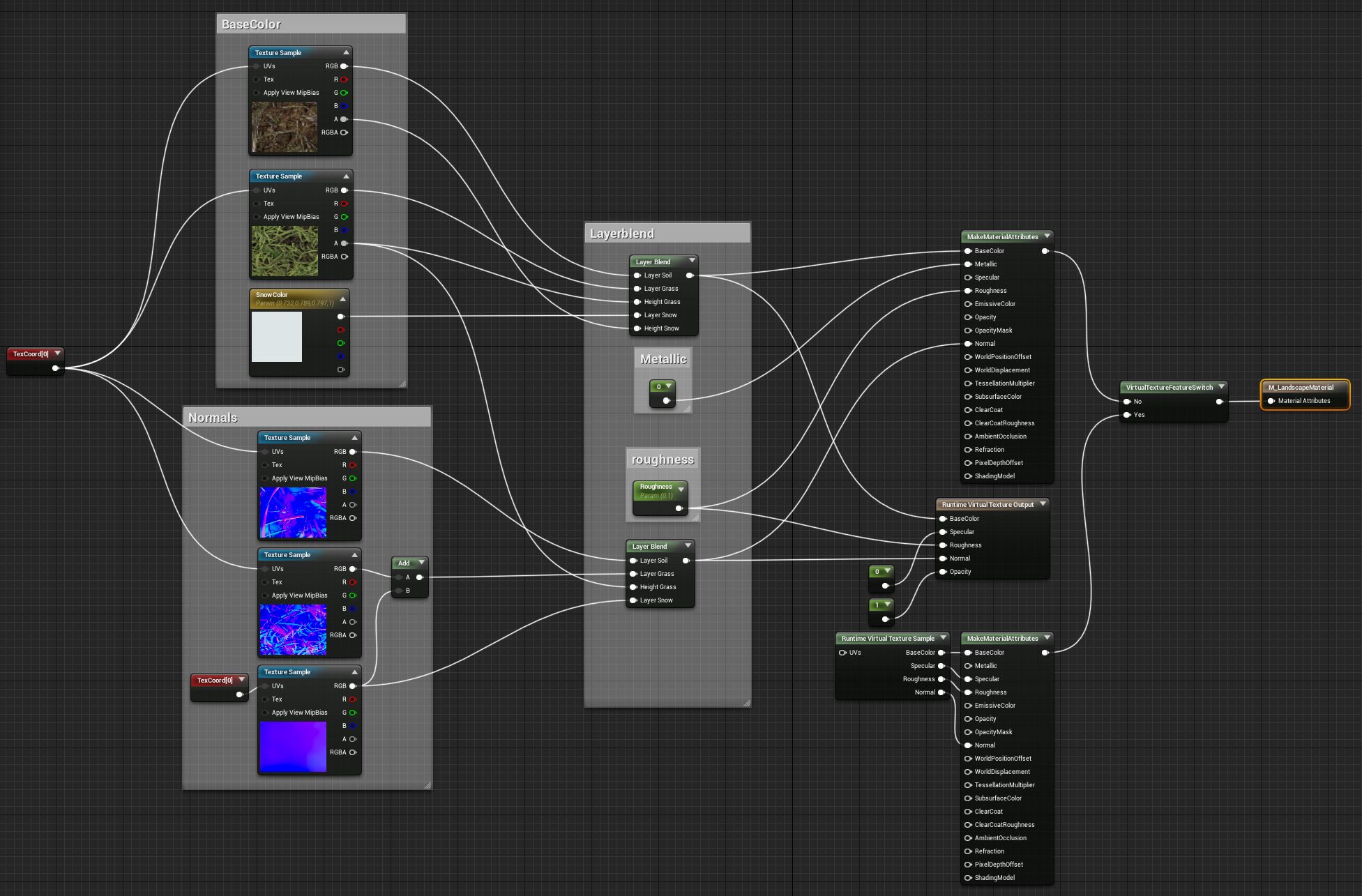The height and width of the screenshot is (896, 1362).
Task: Select the TexCoord[0] node beside Normals group
Action: (x=215, y=680)
